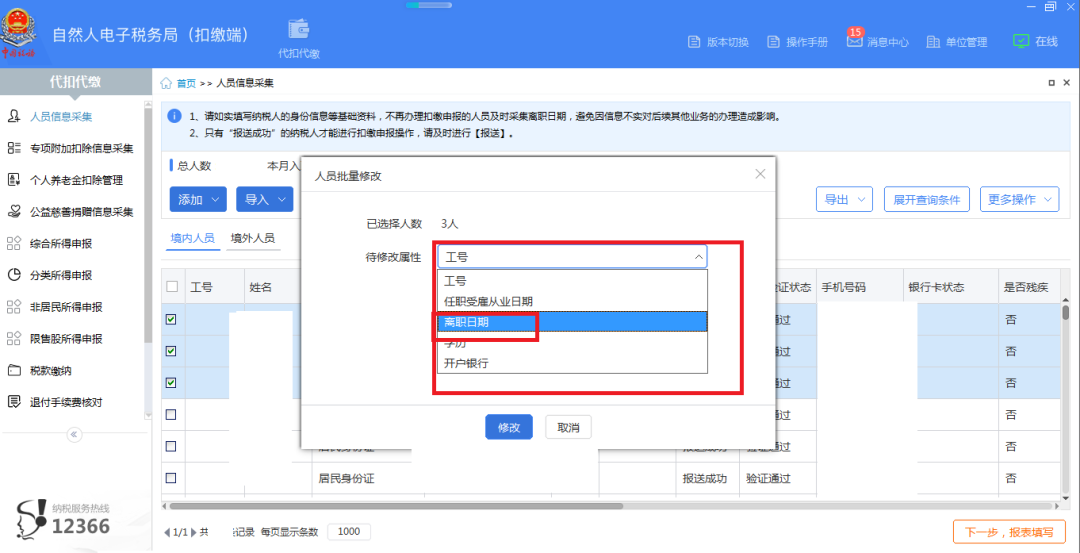Open 专项附加扣除信息采集 in the sidebar

(81, 148)
